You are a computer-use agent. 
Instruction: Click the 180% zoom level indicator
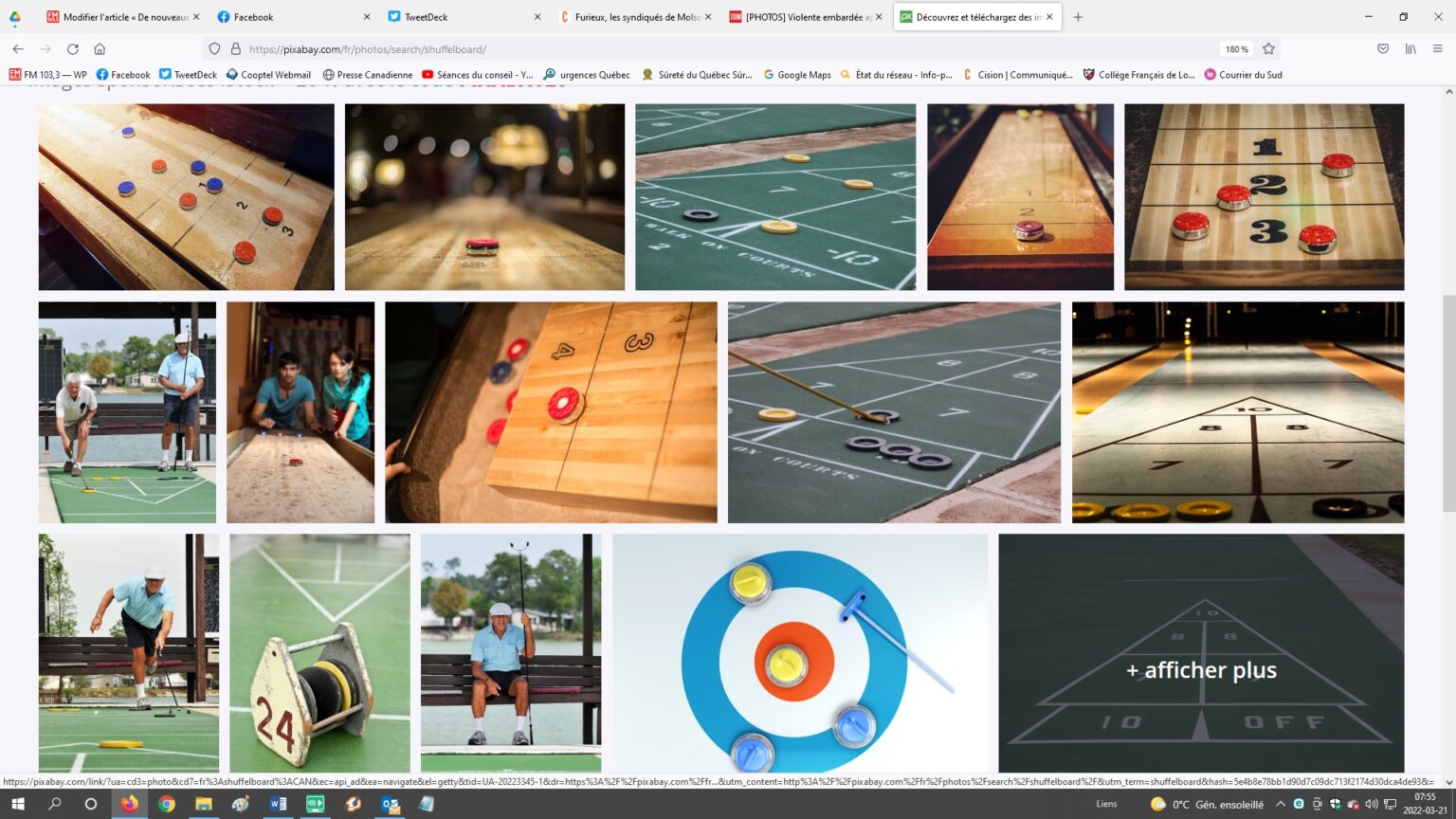1236,49
